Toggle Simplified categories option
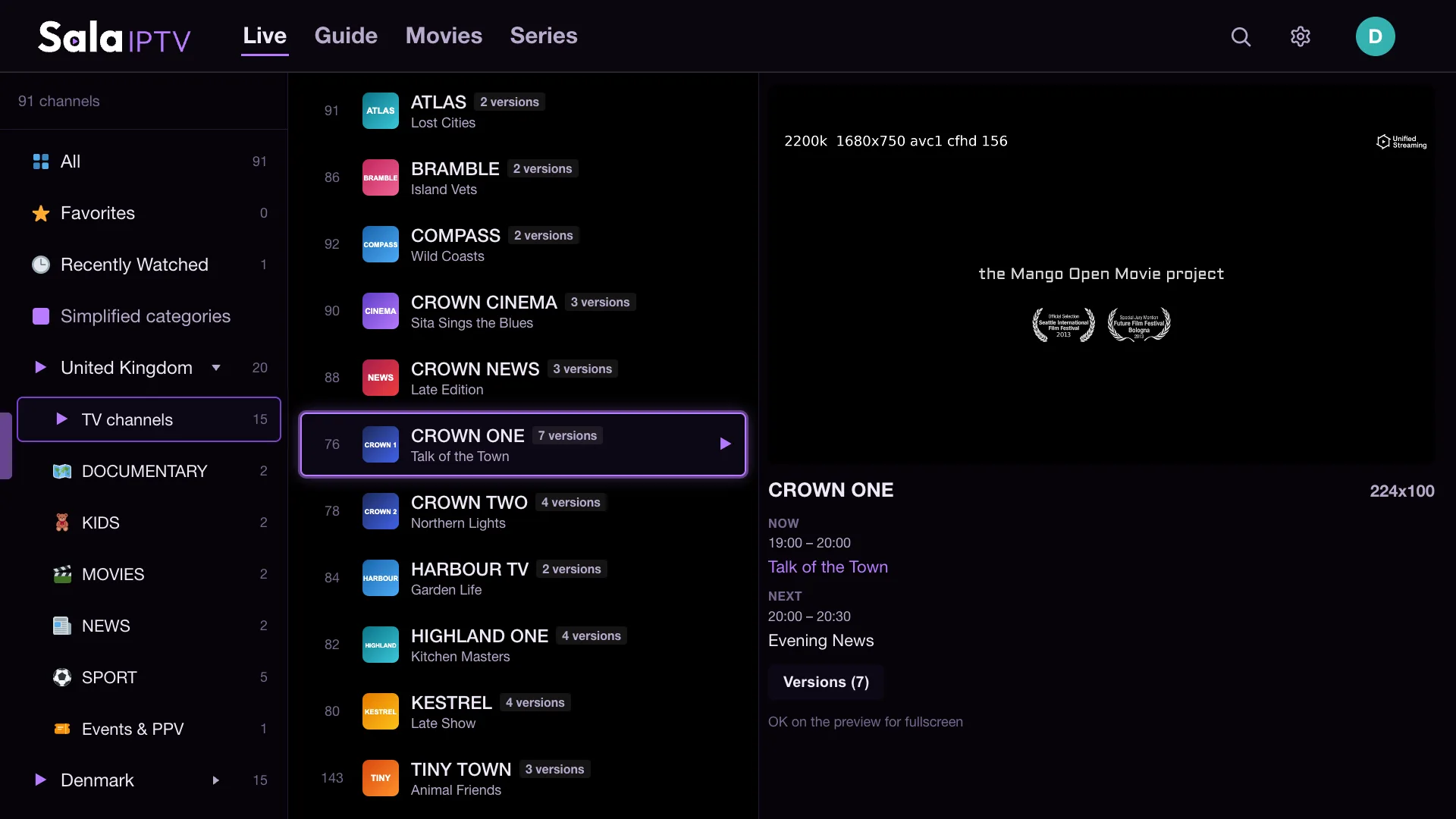The height and width of the screenshot is (819, 1456). pos(41,316)
